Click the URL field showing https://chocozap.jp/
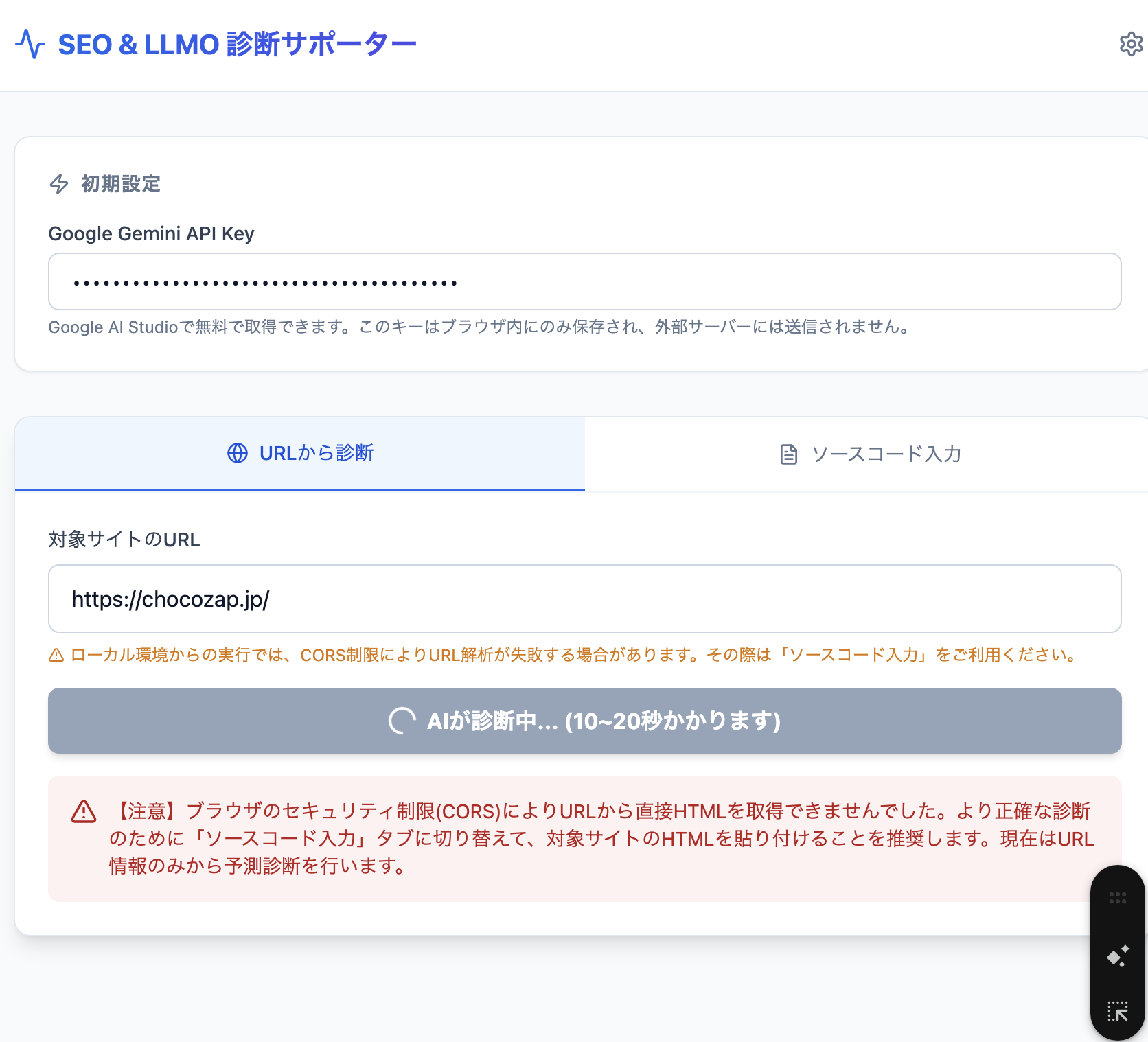Image resolution: width=1148 pixels, height=1042 pixels. pyautogui.click(x=583, y=599)
